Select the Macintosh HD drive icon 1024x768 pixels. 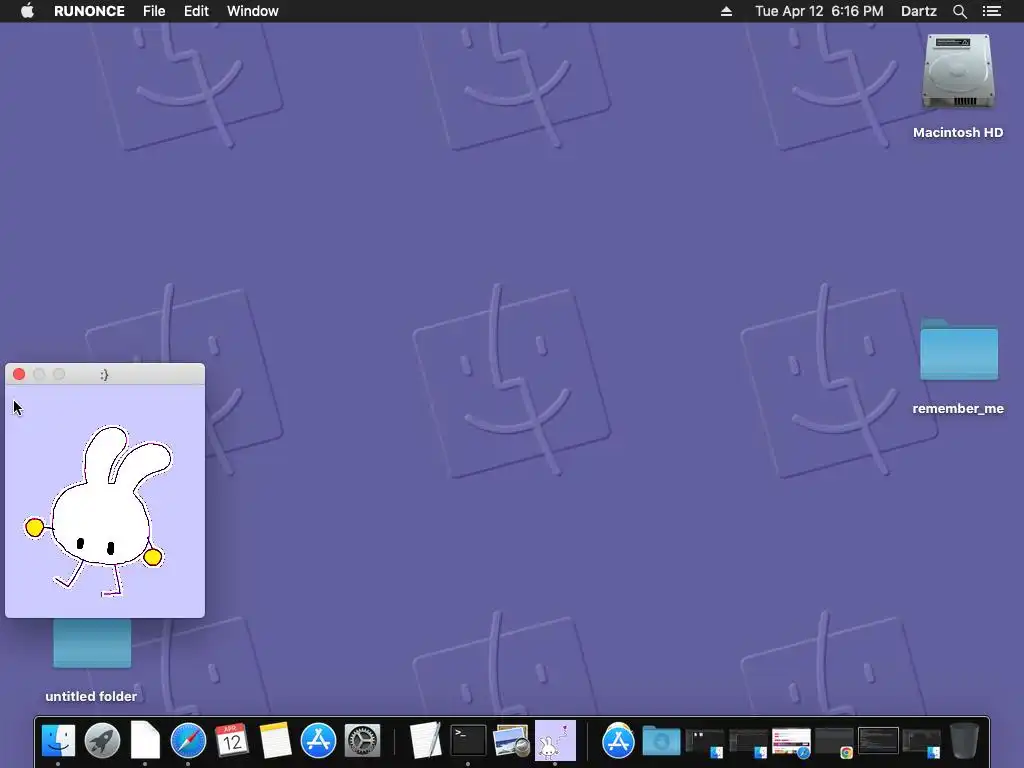click(x=958, y=72)
